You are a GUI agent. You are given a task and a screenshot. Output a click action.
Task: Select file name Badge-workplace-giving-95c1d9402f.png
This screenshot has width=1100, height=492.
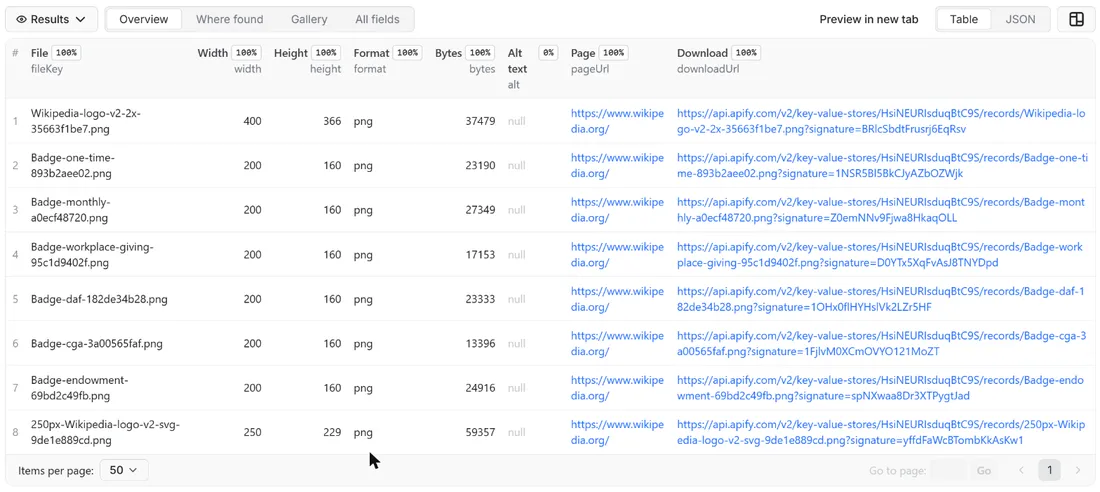tap(92, 255)
